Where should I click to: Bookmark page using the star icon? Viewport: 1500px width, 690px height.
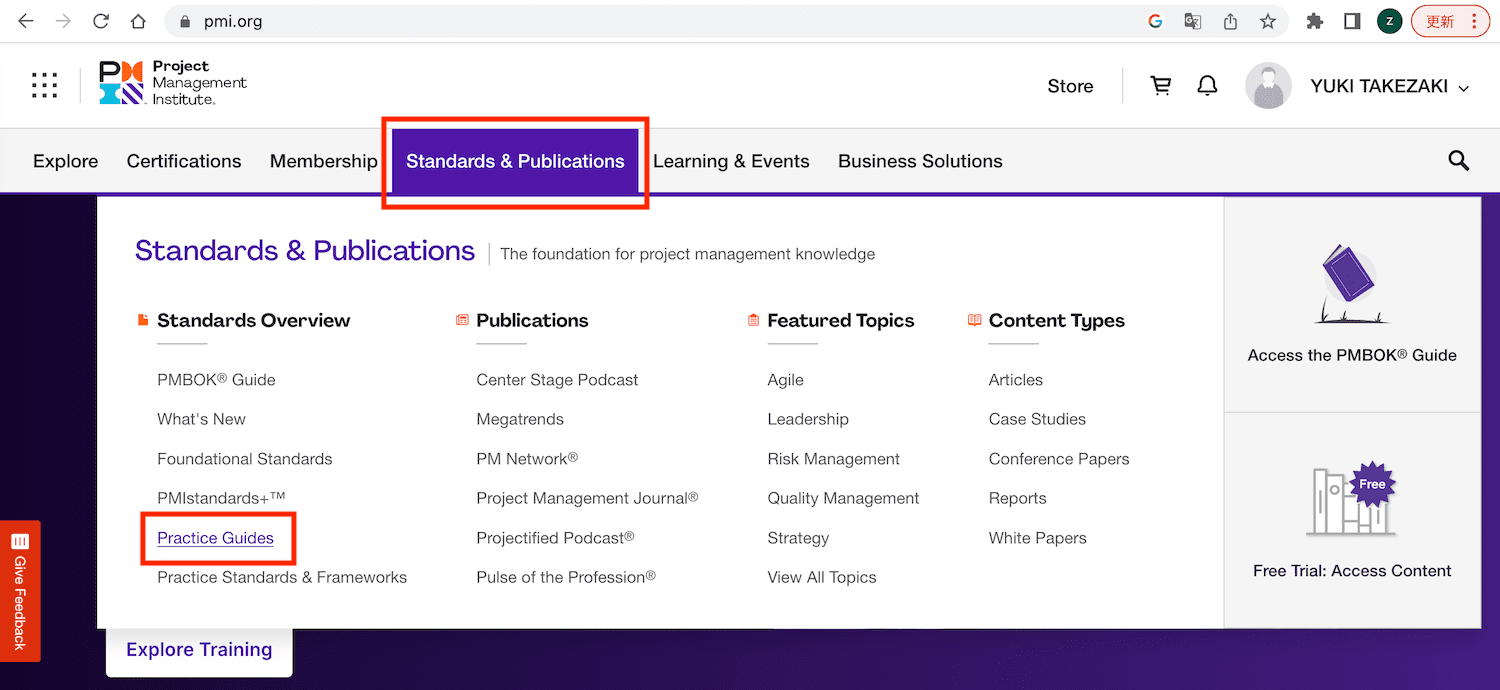1268,21
